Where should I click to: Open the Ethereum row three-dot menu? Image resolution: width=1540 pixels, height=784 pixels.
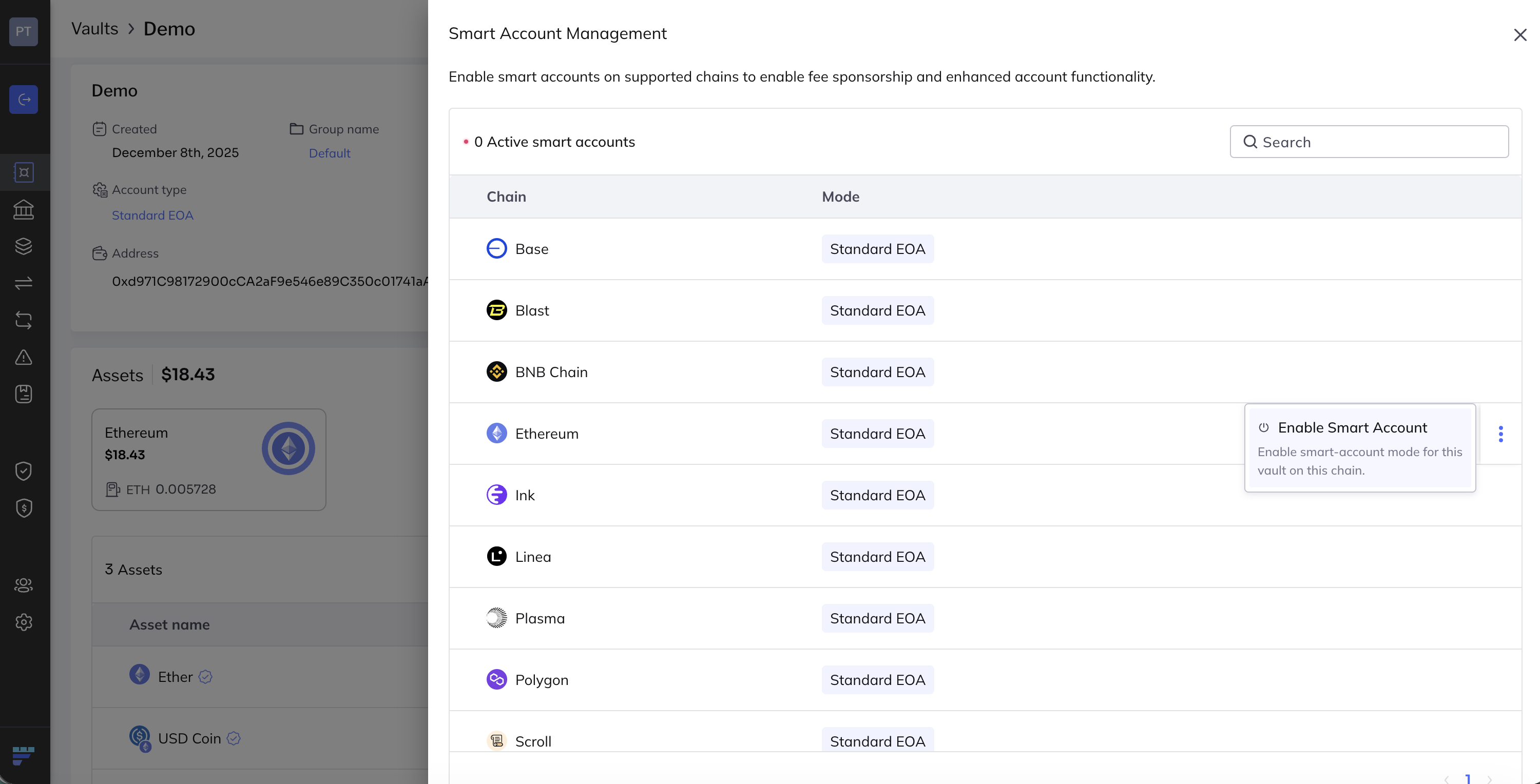coord(1500,434)
